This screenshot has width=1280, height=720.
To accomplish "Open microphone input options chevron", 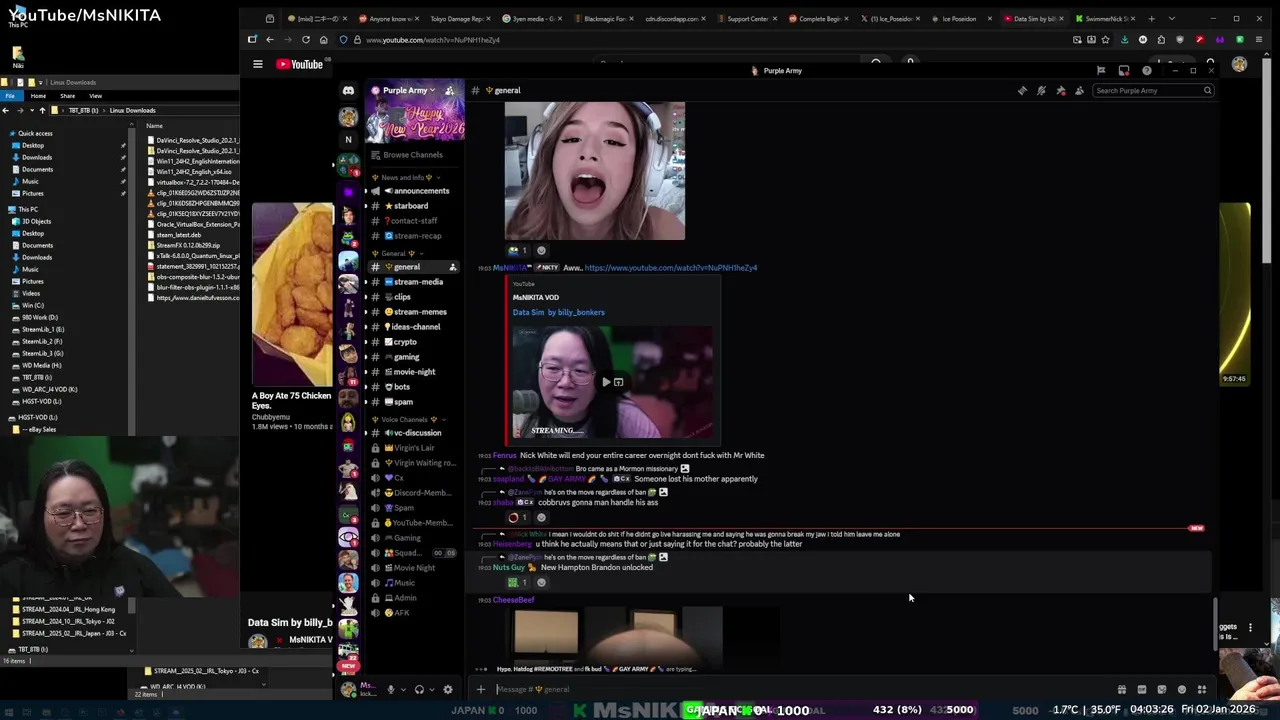I will [x=403, y=689].
